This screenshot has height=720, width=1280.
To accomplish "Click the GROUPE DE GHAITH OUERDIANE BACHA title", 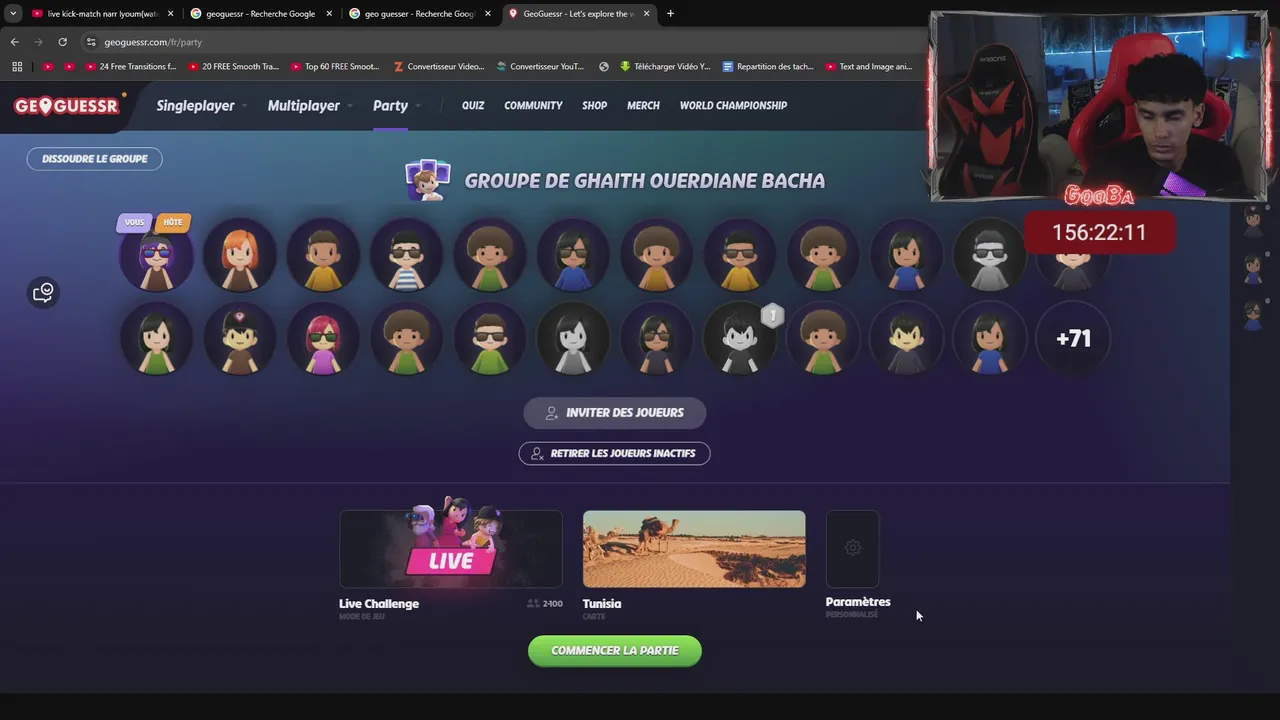I will click(x=645, y=181).
